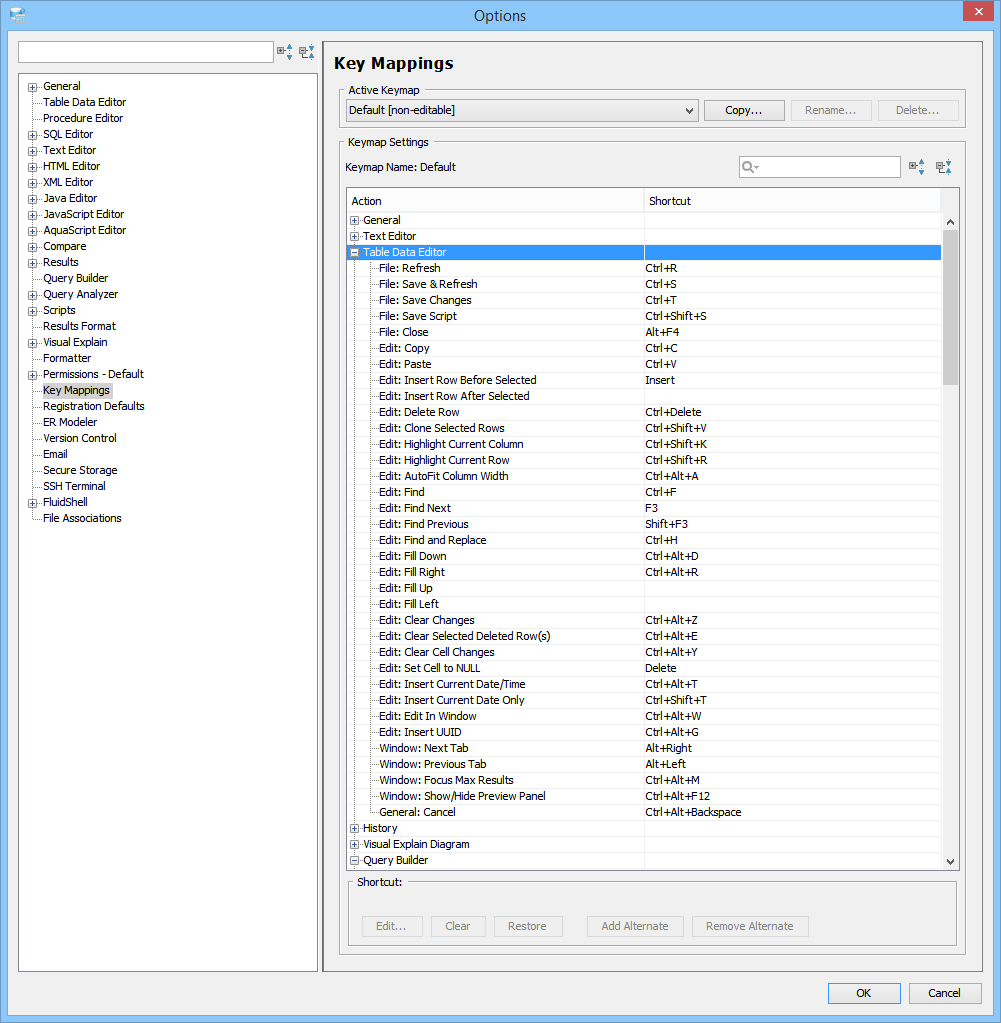
Task: Collapse Table Data Editor action group
Action: click(x=354, y=252)
